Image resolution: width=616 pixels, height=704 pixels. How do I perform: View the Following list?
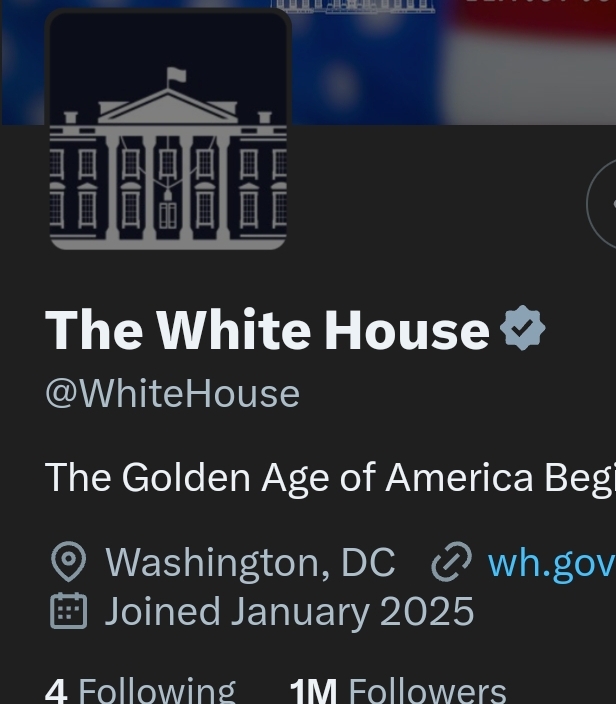156,690
